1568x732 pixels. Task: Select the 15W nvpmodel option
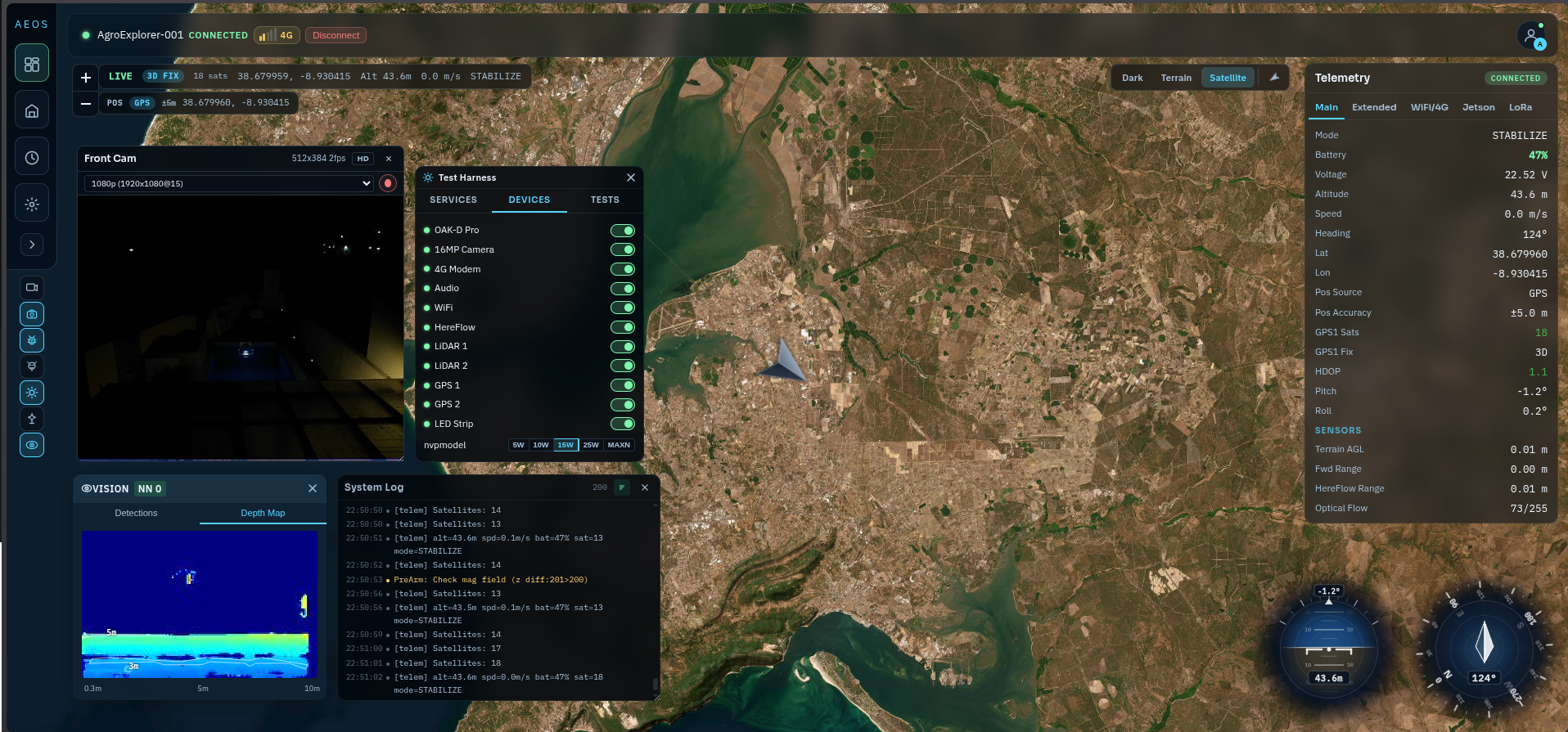click(565, 445)
